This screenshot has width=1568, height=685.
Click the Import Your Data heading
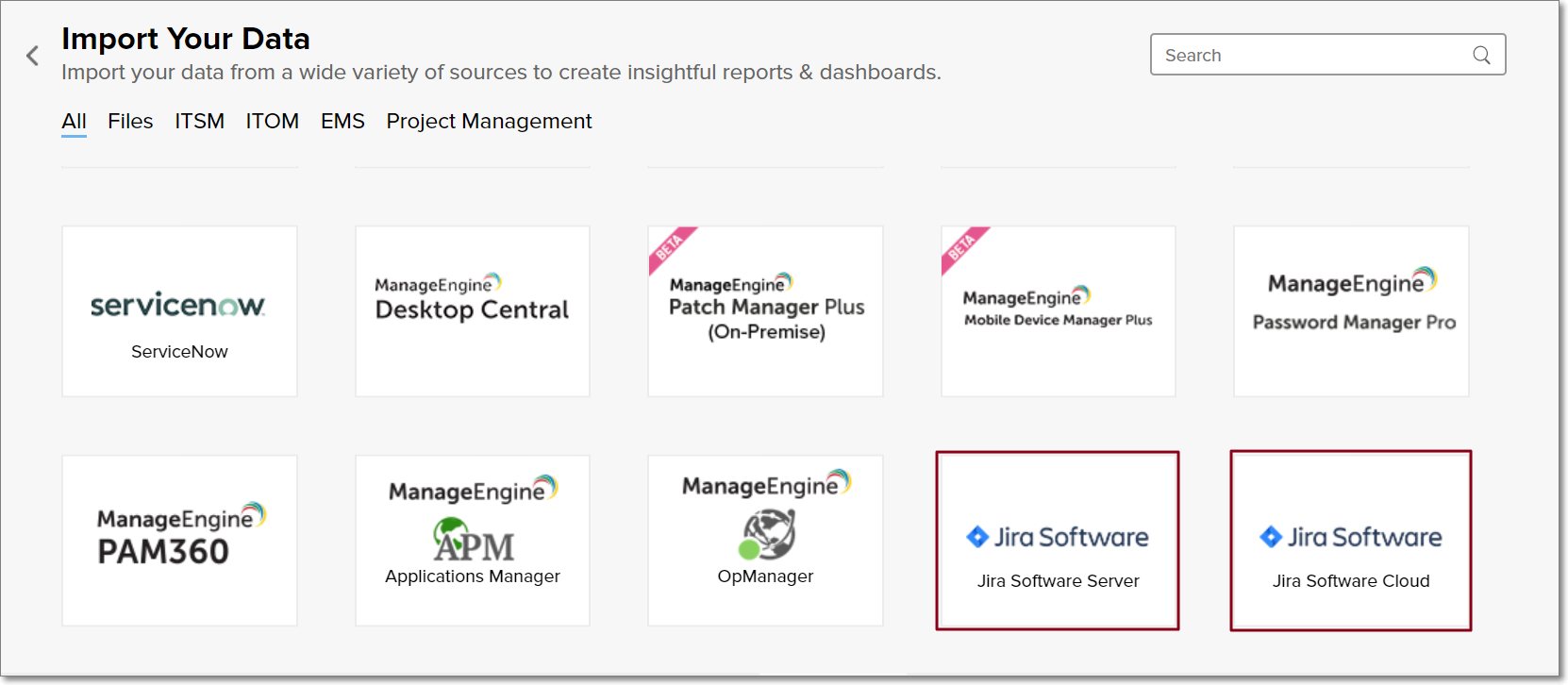[186, 39]
